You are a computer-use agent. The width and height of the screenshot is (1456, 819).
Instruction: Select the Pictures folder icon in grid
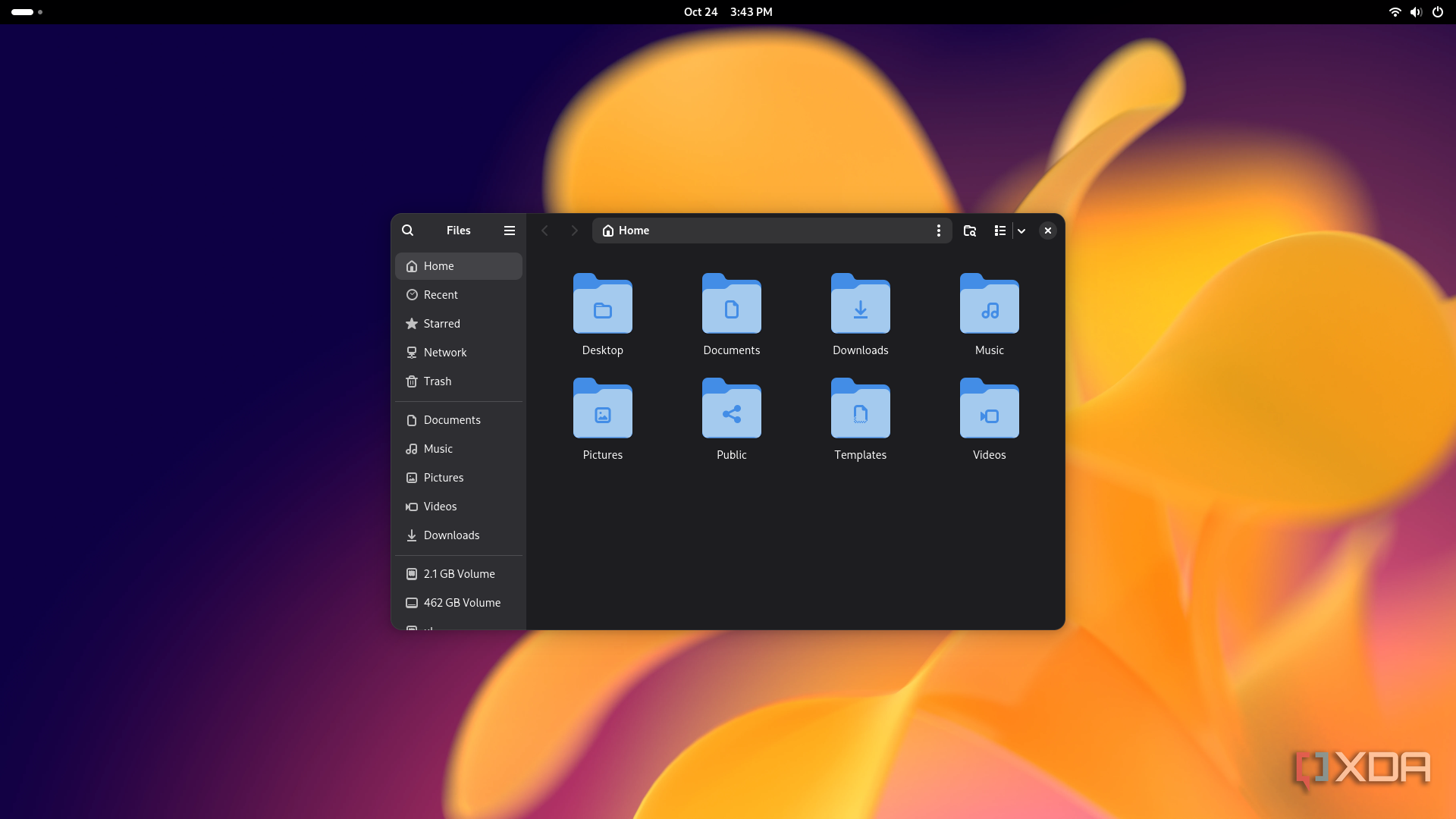pyautogui.click(x=603, y=408)
